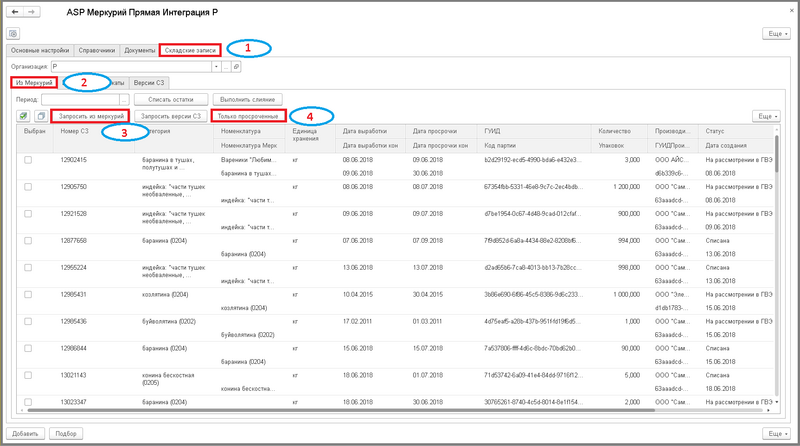This screenshot has height=446, width=800.
Task: Click quantity cell 1 200,000
Action: pyautogui.click(x=627, y=187)
